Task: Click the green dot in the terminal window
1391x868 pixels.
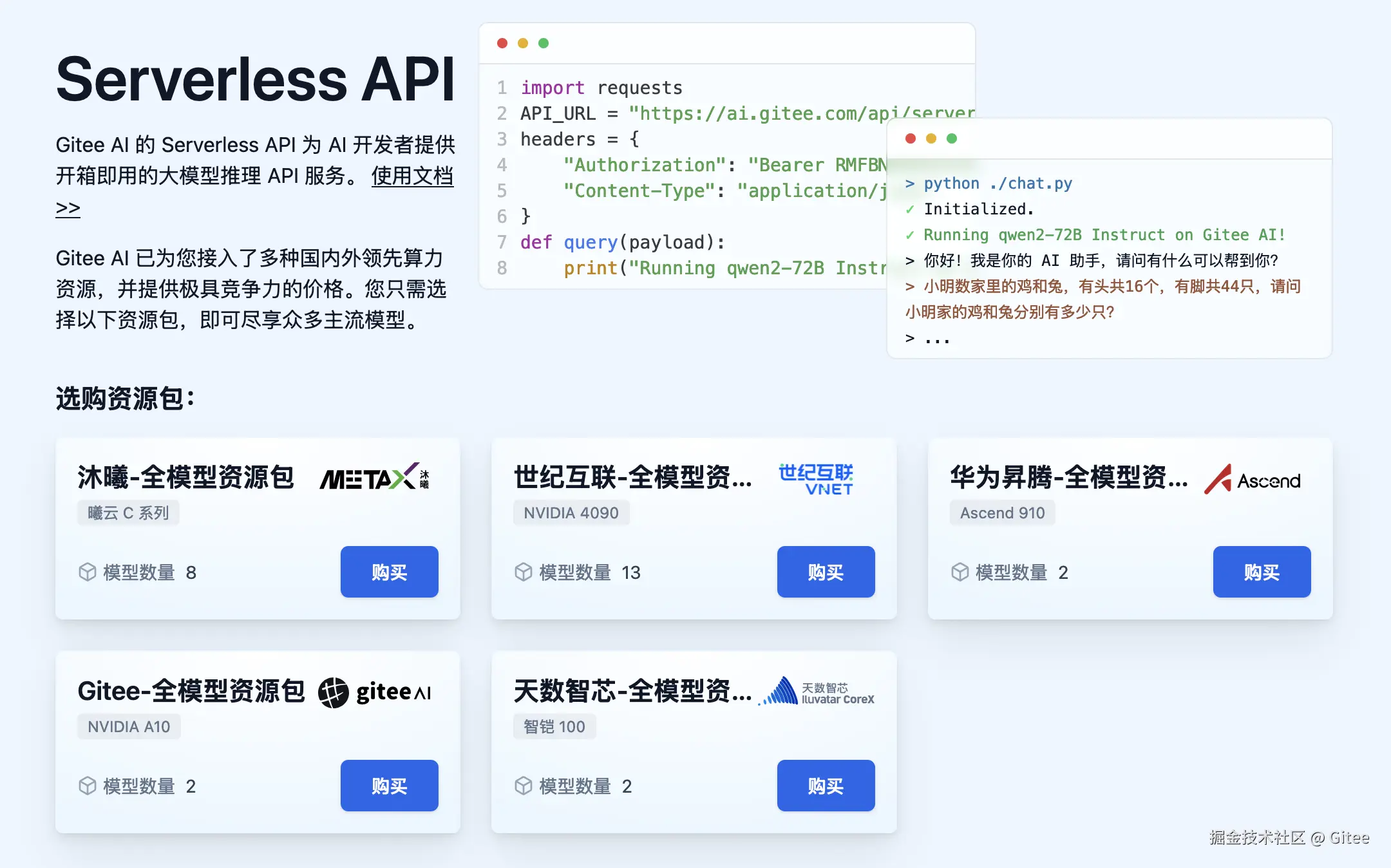Action: [952, 138]
